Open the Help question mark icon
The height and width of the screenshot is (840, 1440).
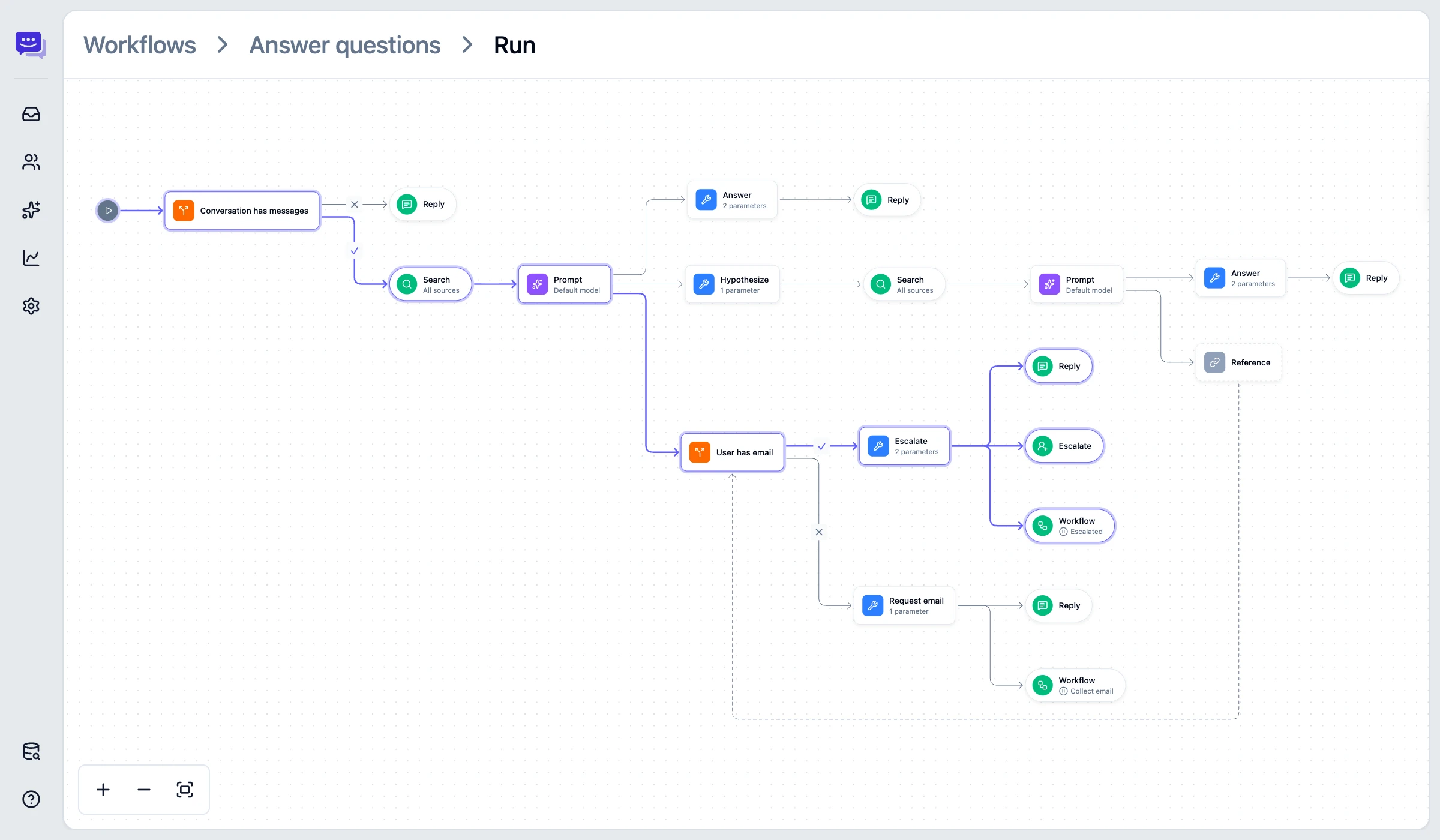31,799
